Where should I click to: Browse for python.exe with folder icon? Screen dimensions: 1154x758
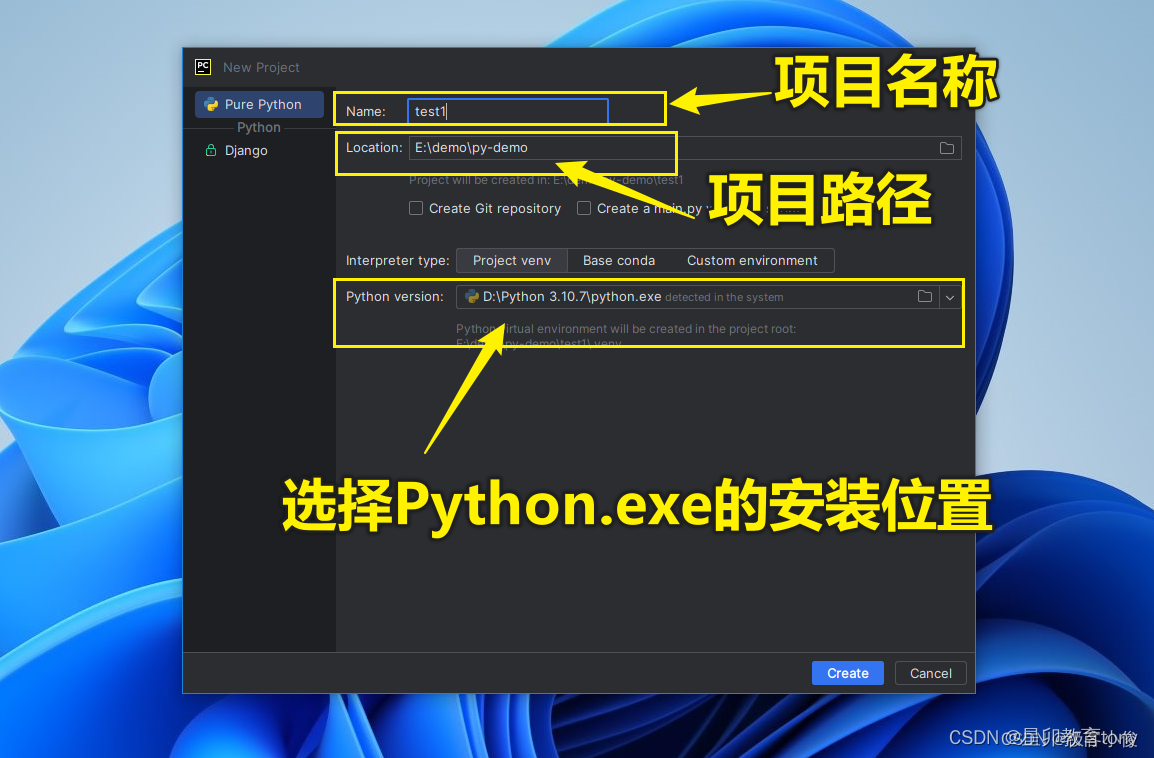(x=924, y=297)
